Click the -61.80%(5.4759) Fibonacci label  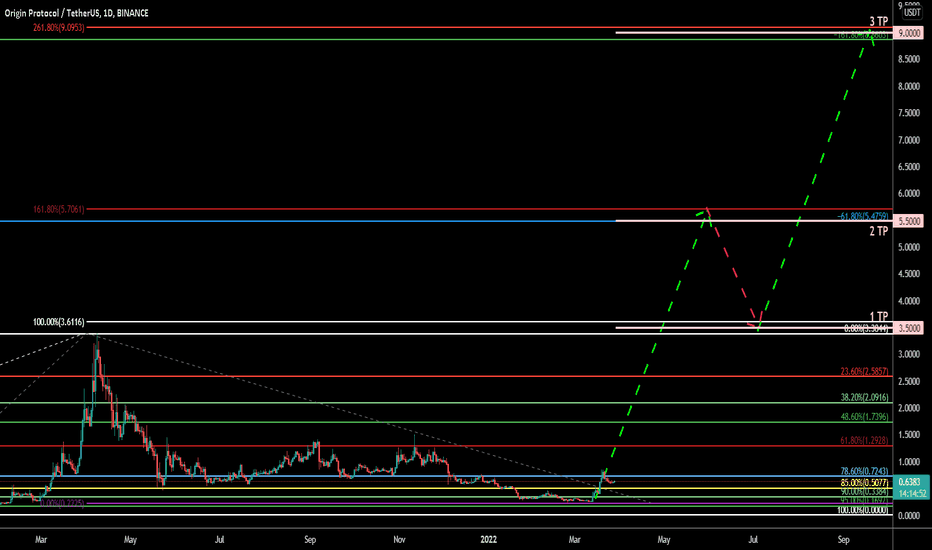click(863, 216)
